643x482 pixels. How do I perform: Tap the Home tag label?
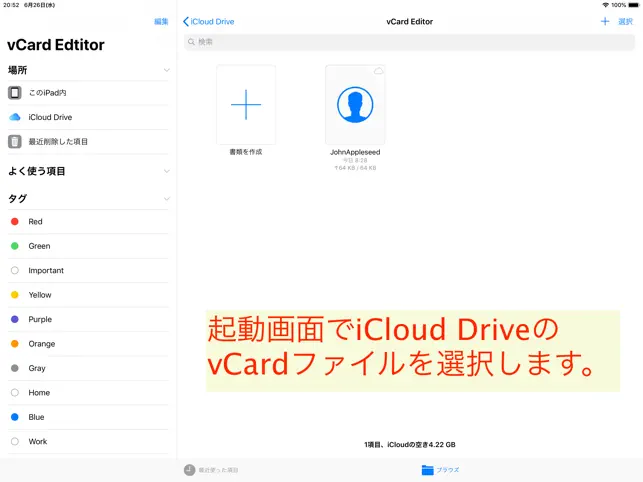[x=39, y=393]
